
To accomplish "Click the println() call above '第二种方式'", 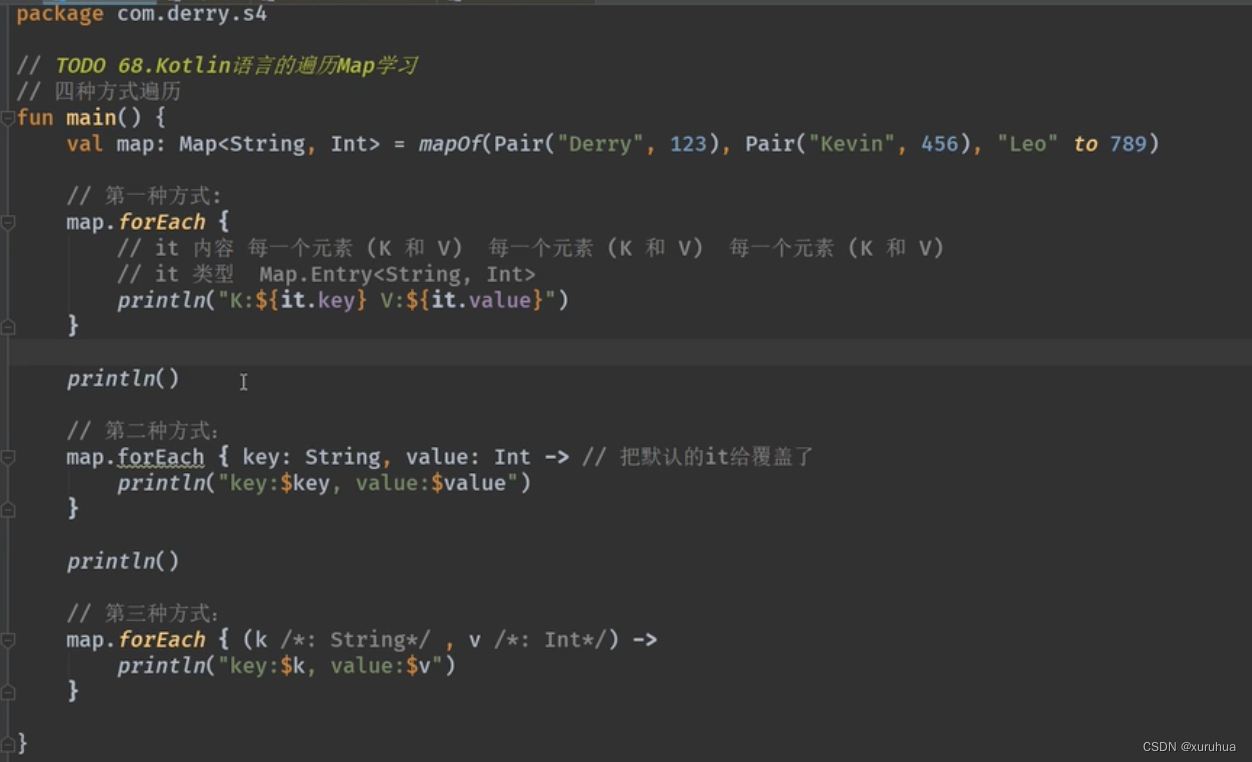I will [123, 379].
